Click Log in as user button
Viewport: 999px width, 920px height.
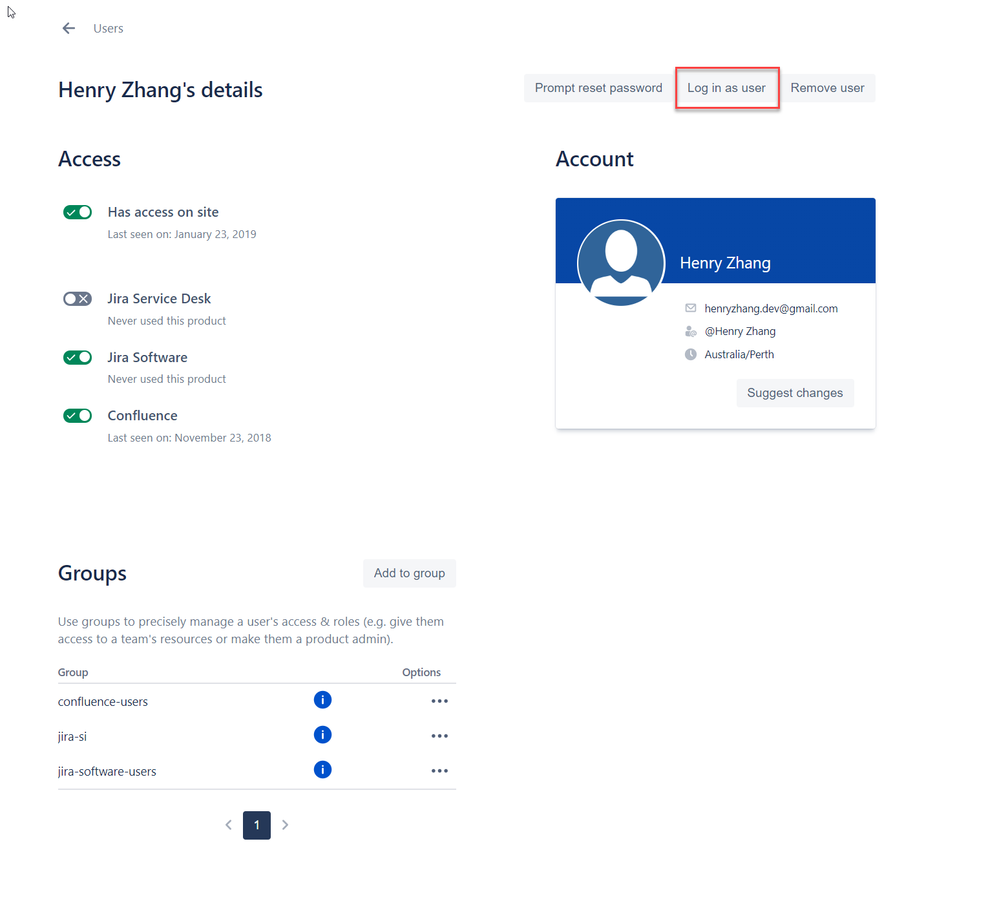726,88
